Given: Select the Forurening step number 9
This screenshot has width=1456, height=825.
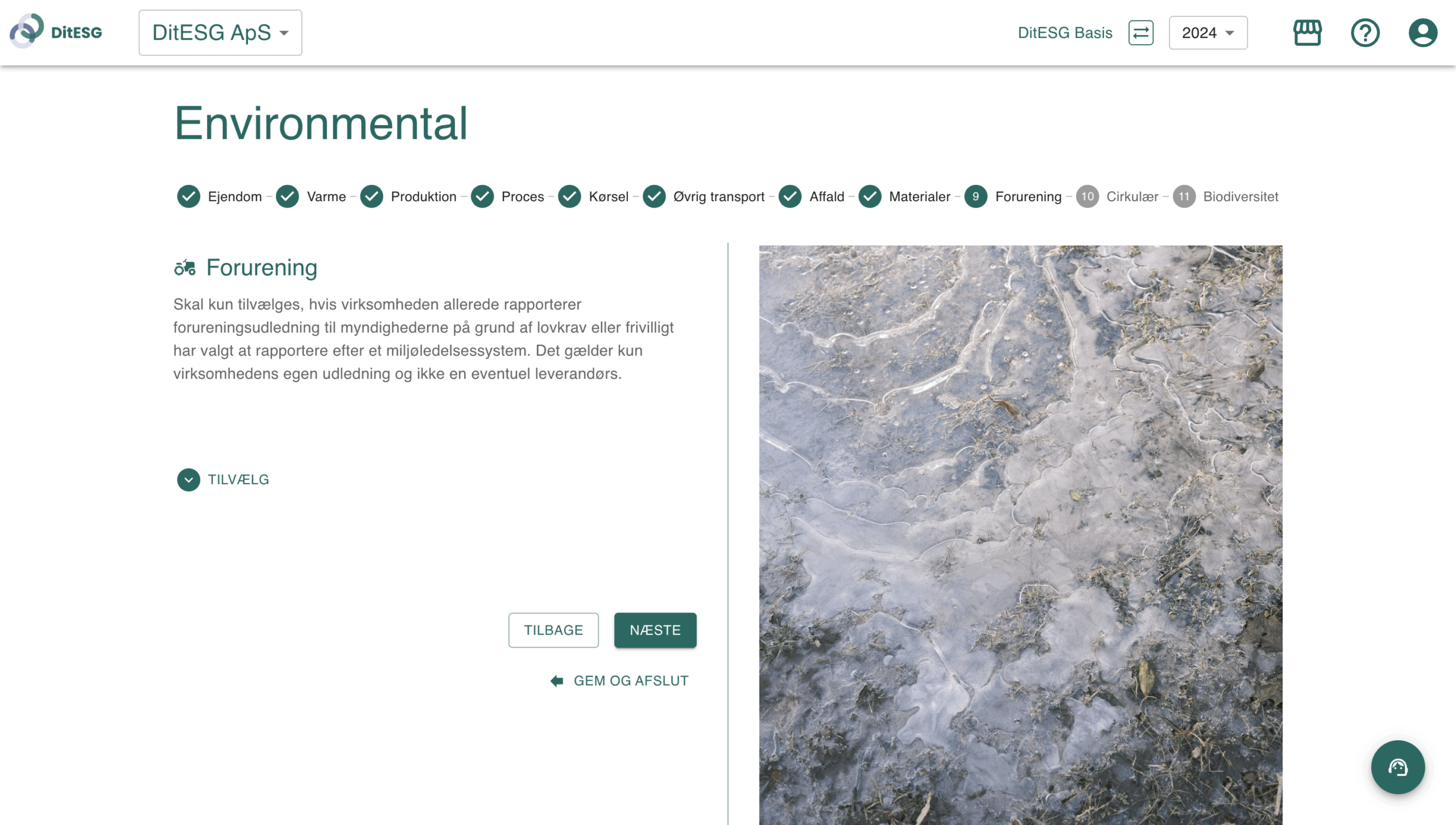Looking at the screenshot, I should 975,197.
